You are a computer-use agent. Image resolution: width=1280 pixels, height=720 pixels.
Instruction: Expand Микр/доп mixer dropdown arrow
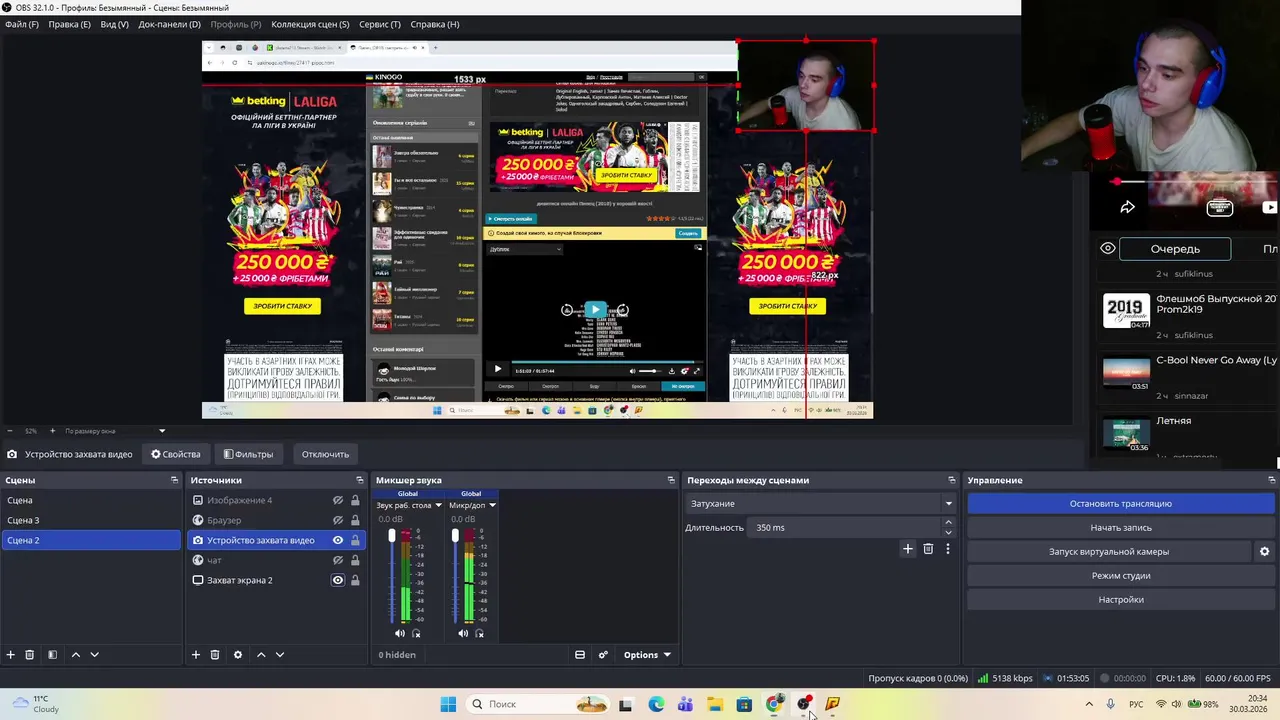pos(492,505)
